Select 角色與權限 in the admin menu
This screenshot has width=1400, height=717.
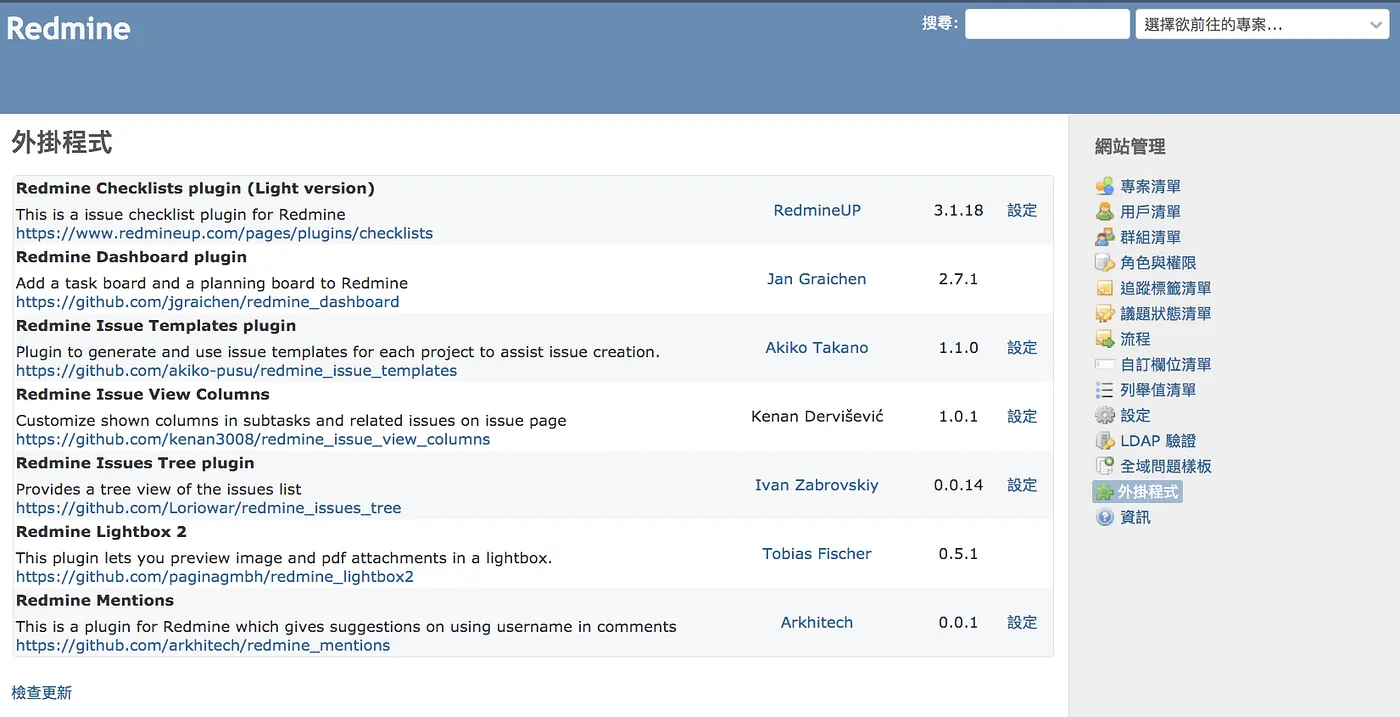1158,263
